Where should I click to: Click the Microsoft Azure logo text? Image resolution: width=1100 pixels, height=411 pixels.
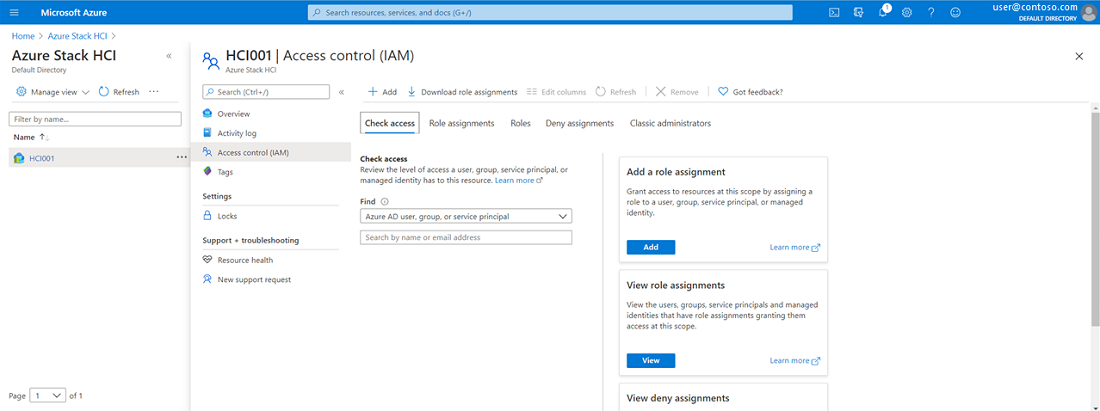tap(74, 13)
